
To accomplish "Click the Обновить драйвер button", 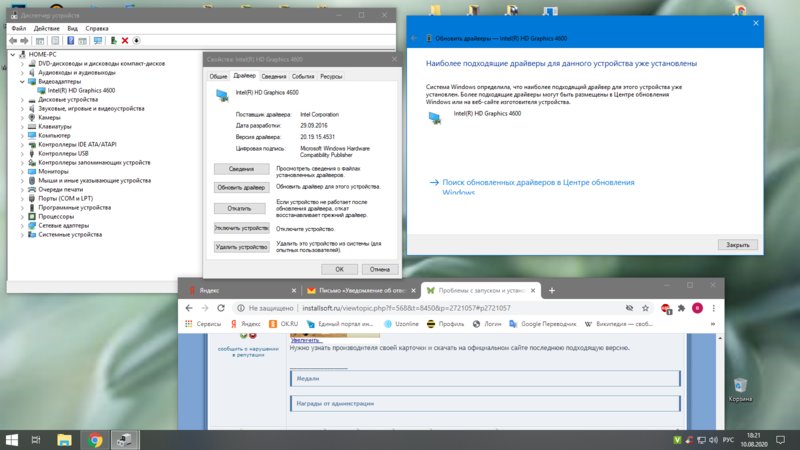I will (x=241, y=187).
